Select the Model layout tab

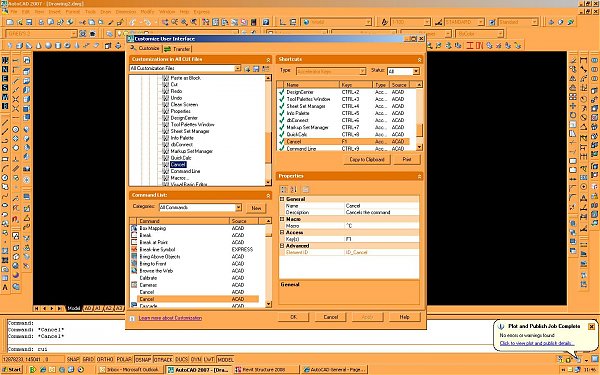pos(74,308)
